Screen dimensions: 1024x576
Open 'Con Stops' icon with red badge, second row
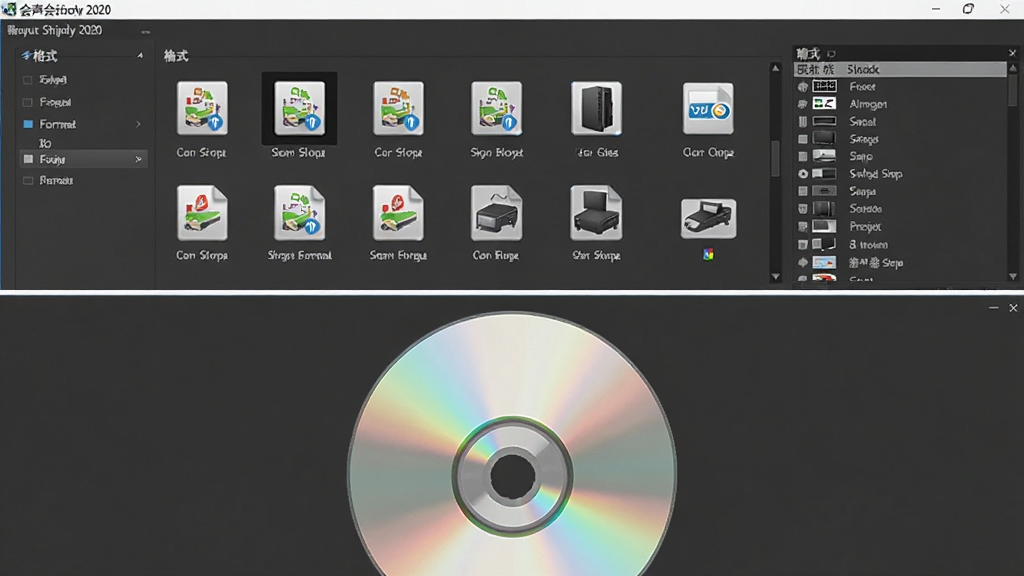click(x=202, y=213)
